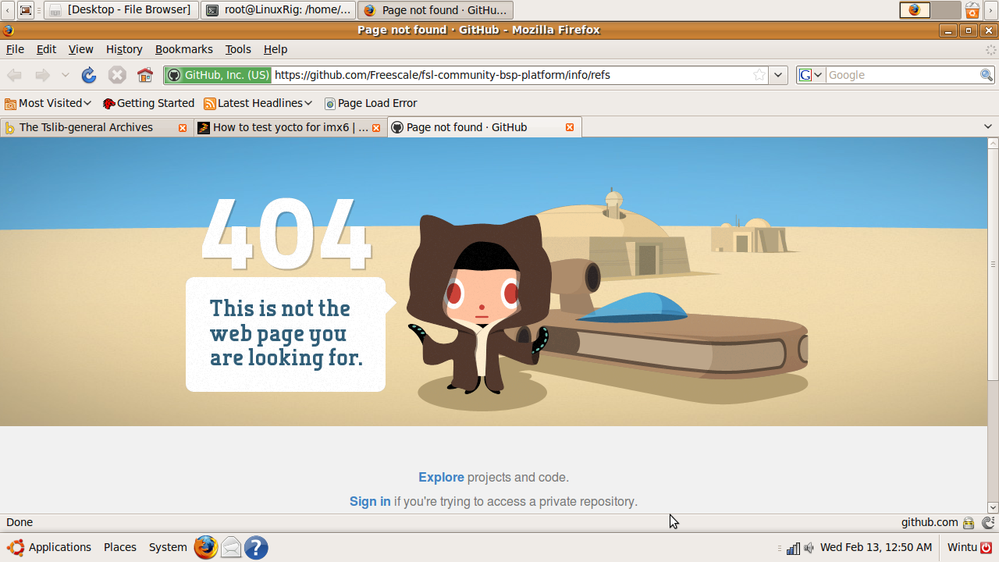Image resolution: width=999 pixels, height=562 pixels.
Task: Open the Applications menu
Action: click(50, 547)
